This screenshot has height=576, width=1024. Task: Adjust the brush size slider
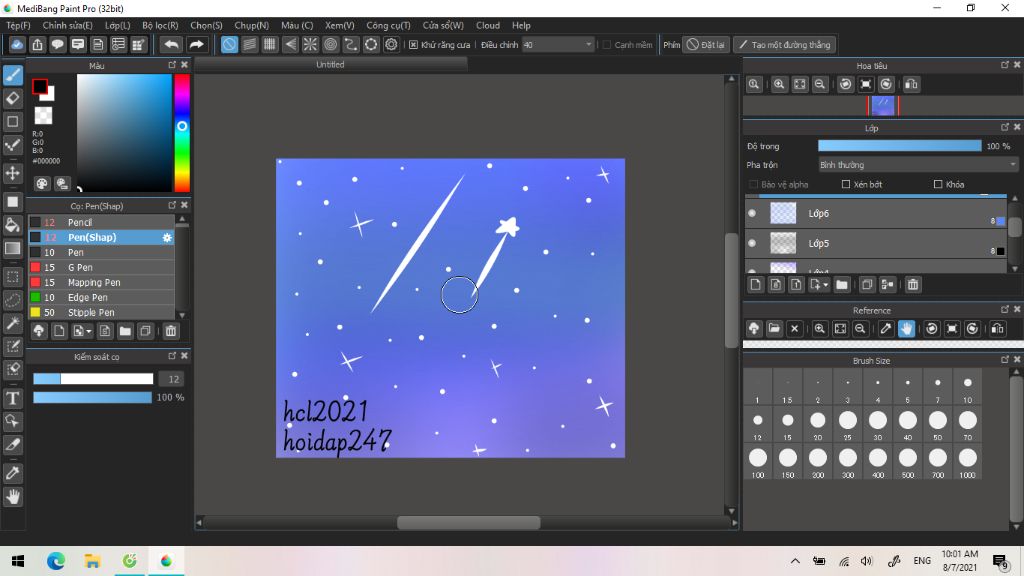(93, 379)
